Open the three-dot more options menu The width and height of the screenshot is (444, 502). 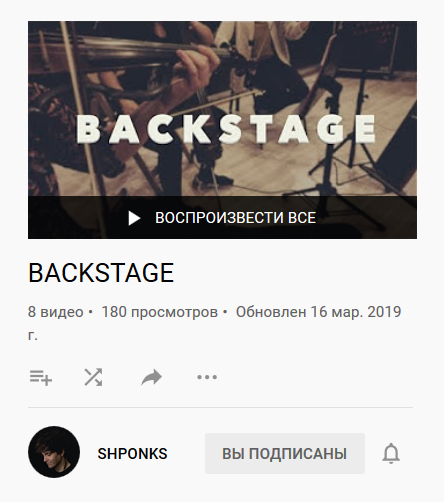207,377
